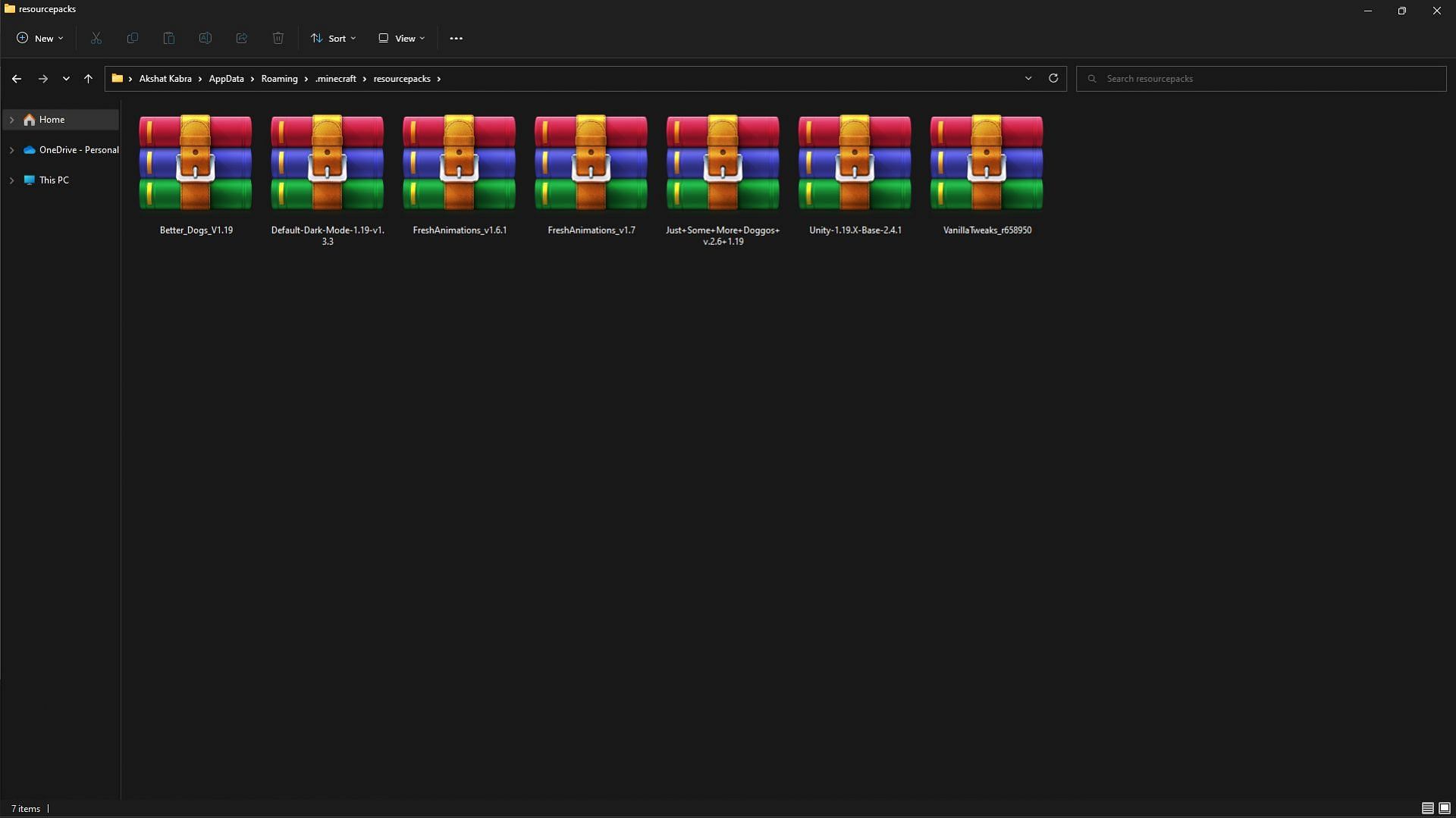Click the FreshAnimations_v1.6.1 file name
Screen dimensions: 1456x818
(x=460, y=230)
